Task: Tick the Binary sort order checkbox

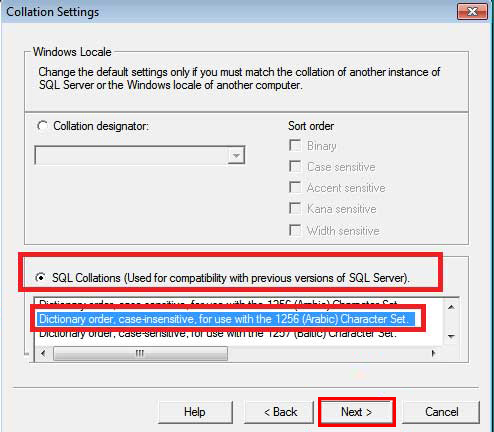Action: (x=295, y=145)
